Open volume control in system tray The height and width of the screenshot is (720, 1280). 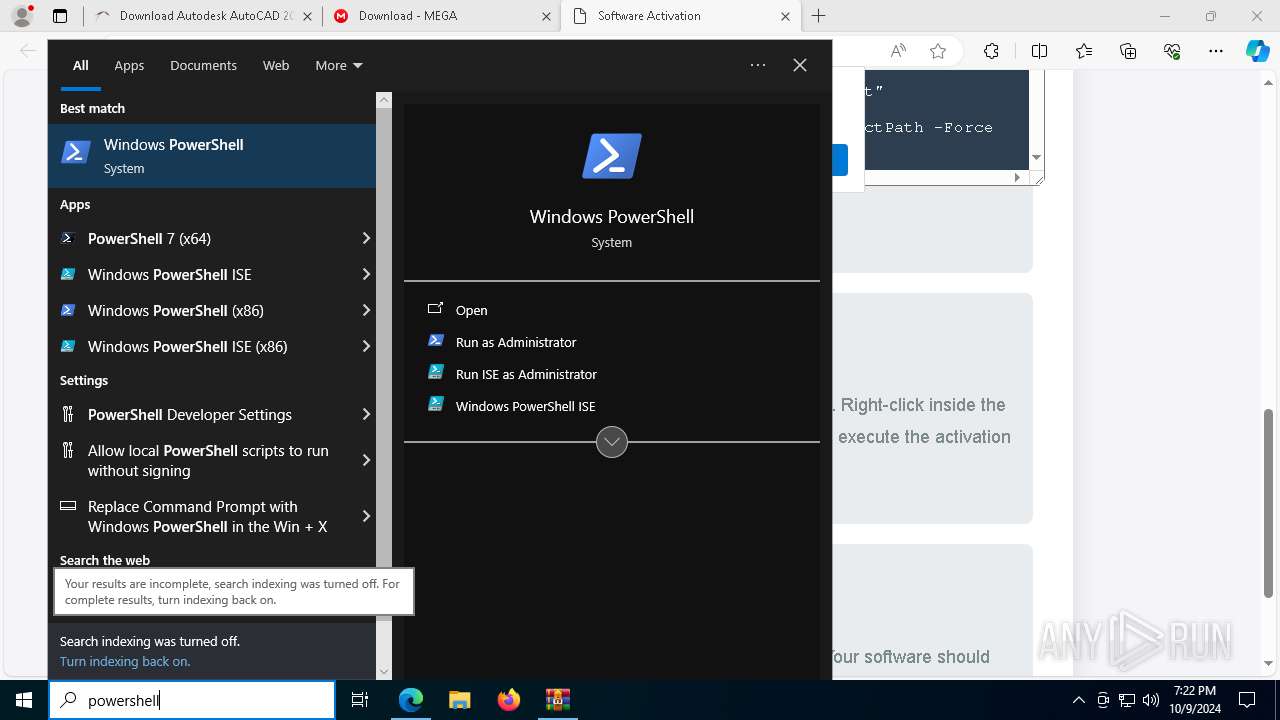(x=1151, y=700)
